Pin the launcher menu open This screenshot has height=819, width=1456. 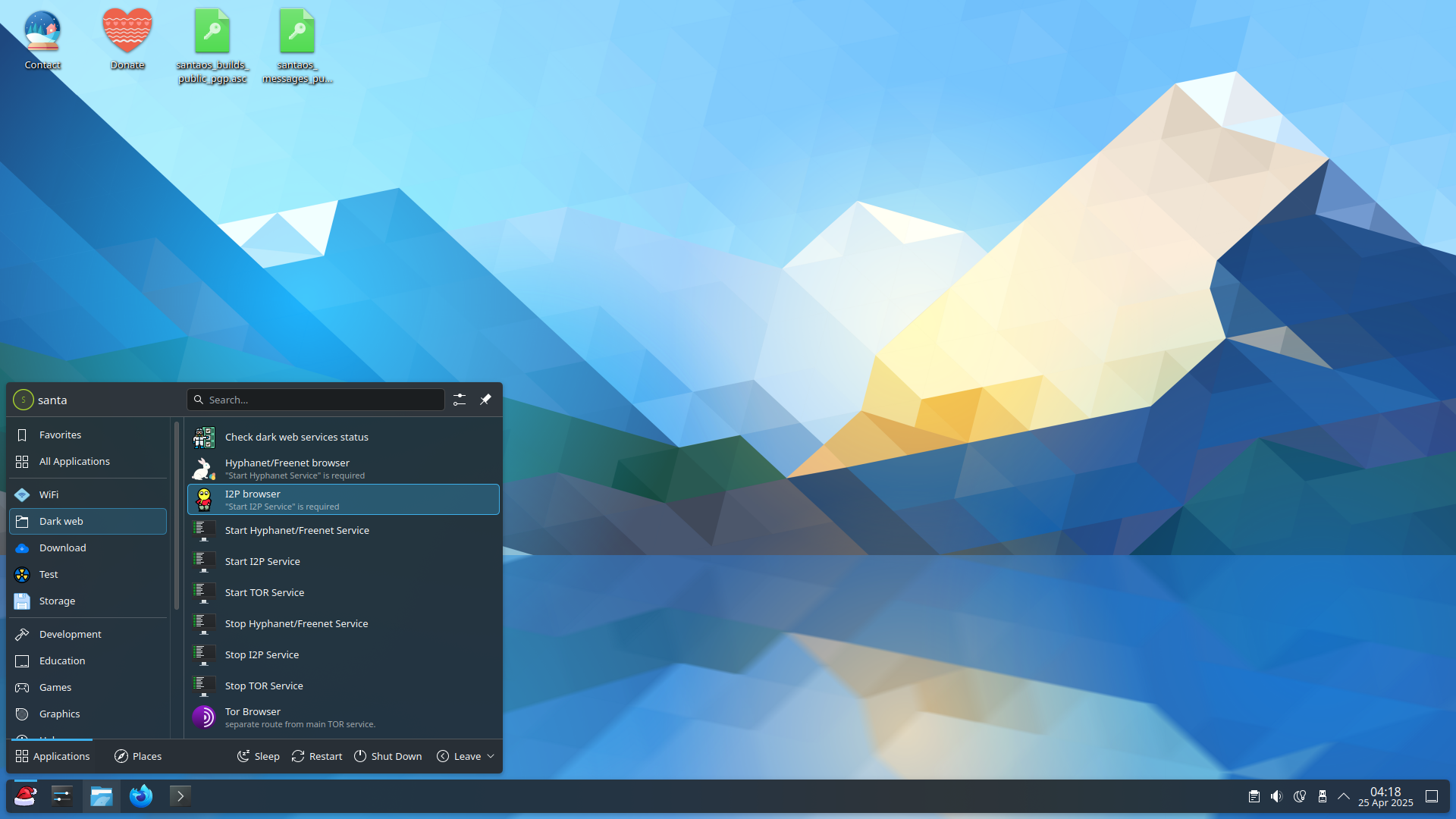(x=485, y=400)
